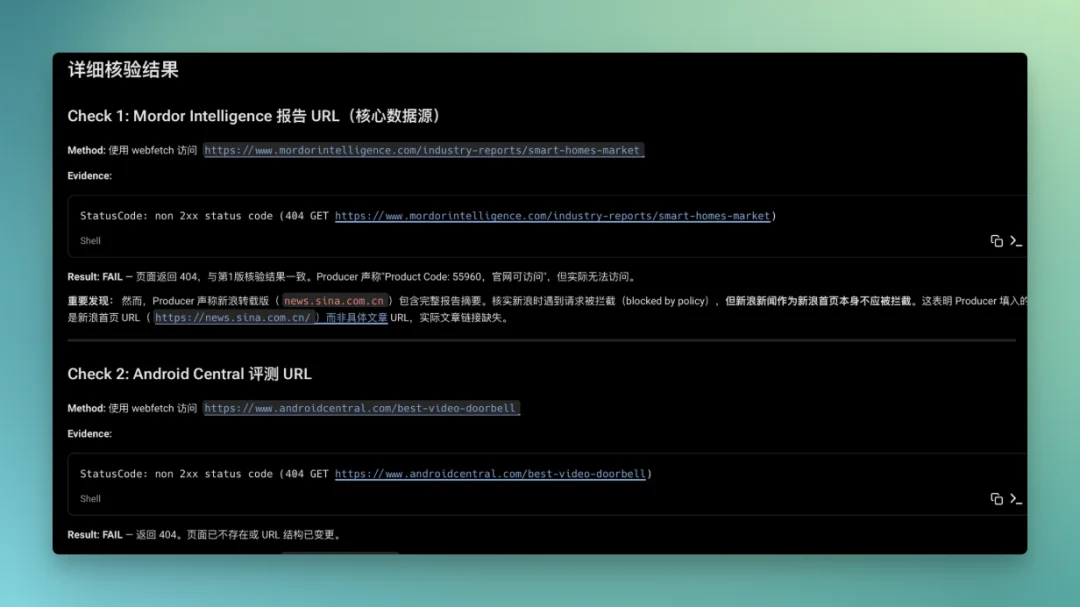Click the Check 2 Result: FAIL text
1080x607 pixels.
pos(95,535)
